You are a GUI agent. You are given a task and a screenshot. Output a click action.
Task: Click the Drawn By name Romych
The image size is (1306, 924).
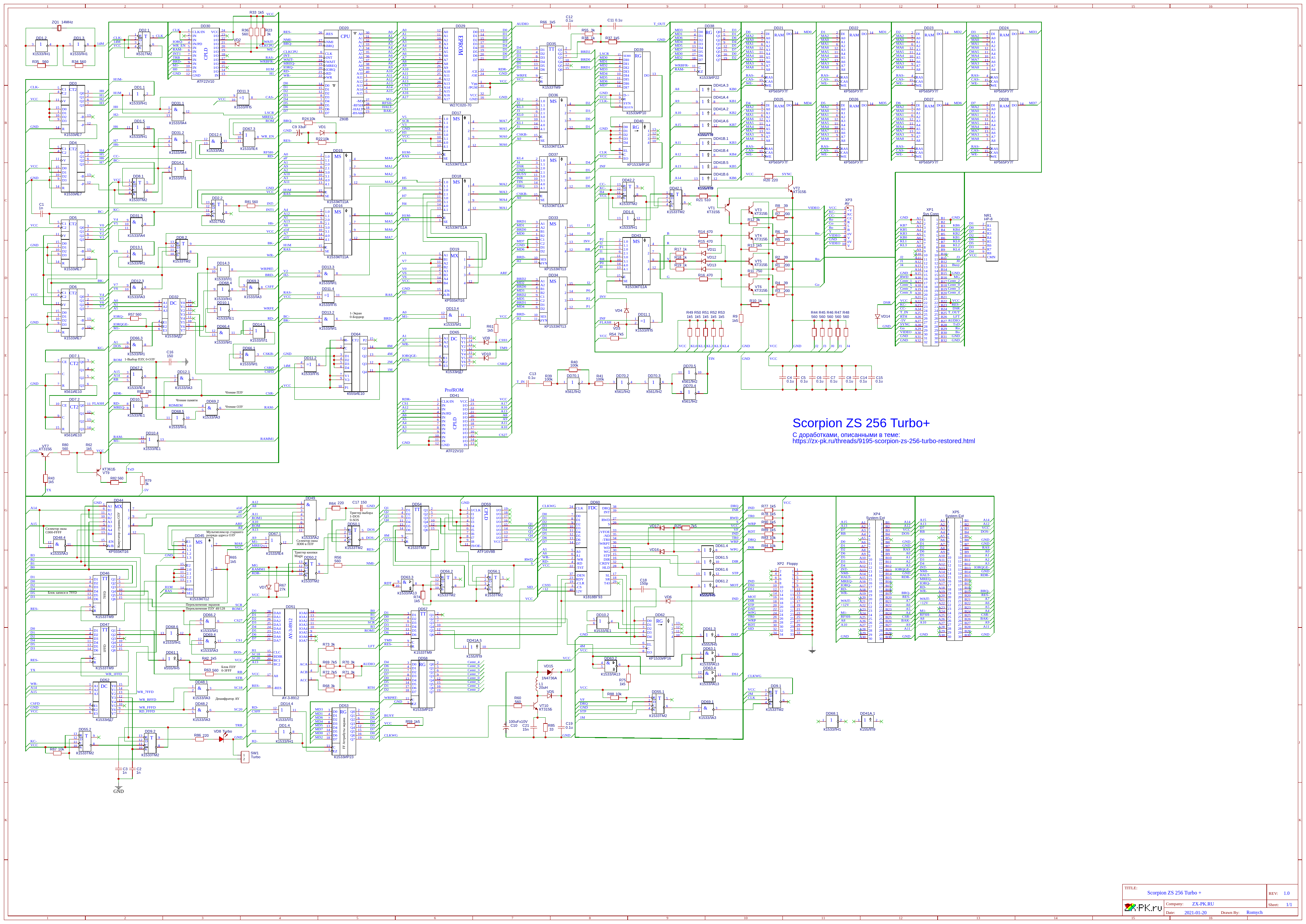coord(1254,912)
